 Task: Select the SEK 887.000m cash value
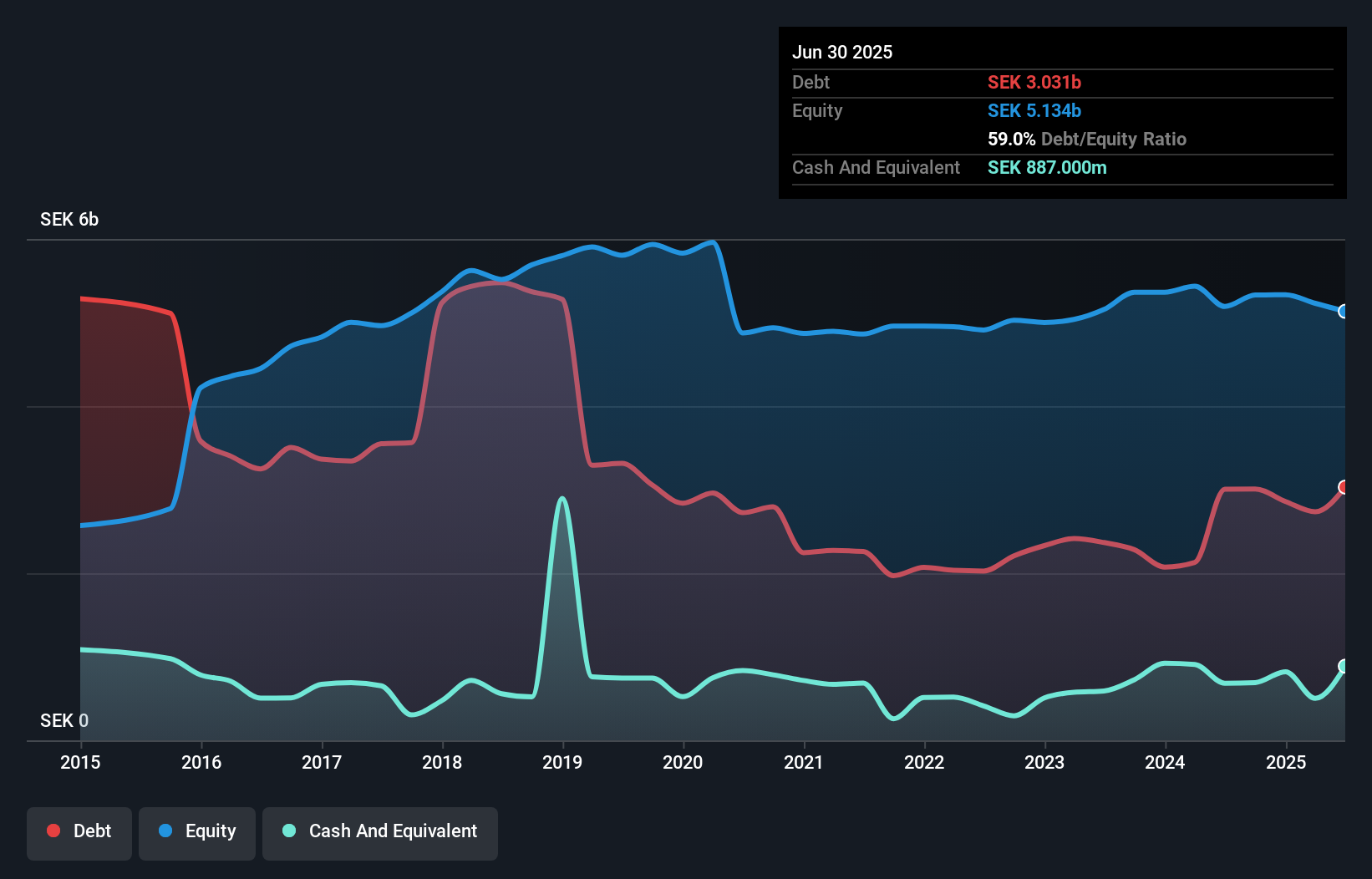[1046, 168]
